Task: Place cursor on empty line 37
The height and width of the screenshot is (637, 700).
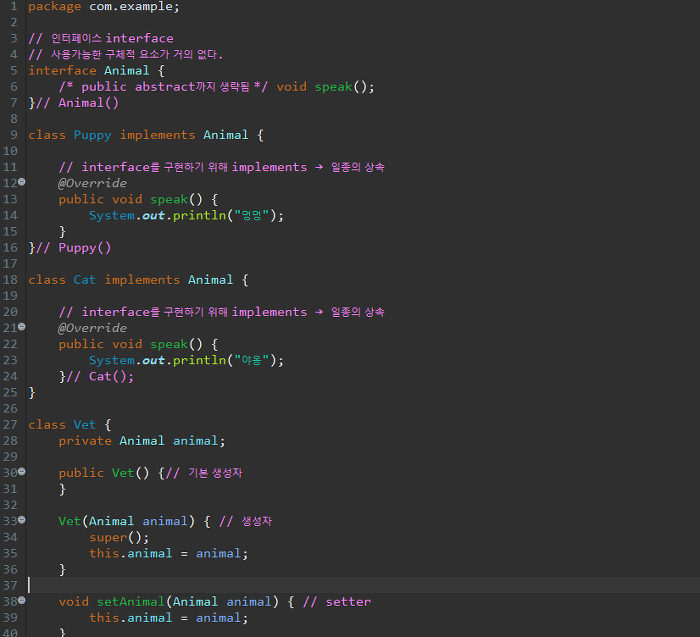Action: pyautogui.click(x=363, y=585)
